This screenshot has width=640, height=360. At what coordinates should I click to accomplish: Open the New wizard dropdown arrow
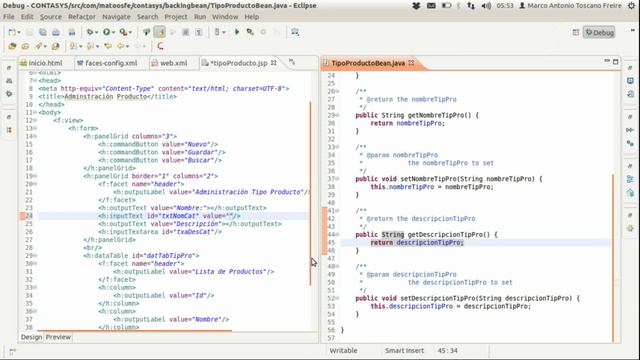click(19, 33)
